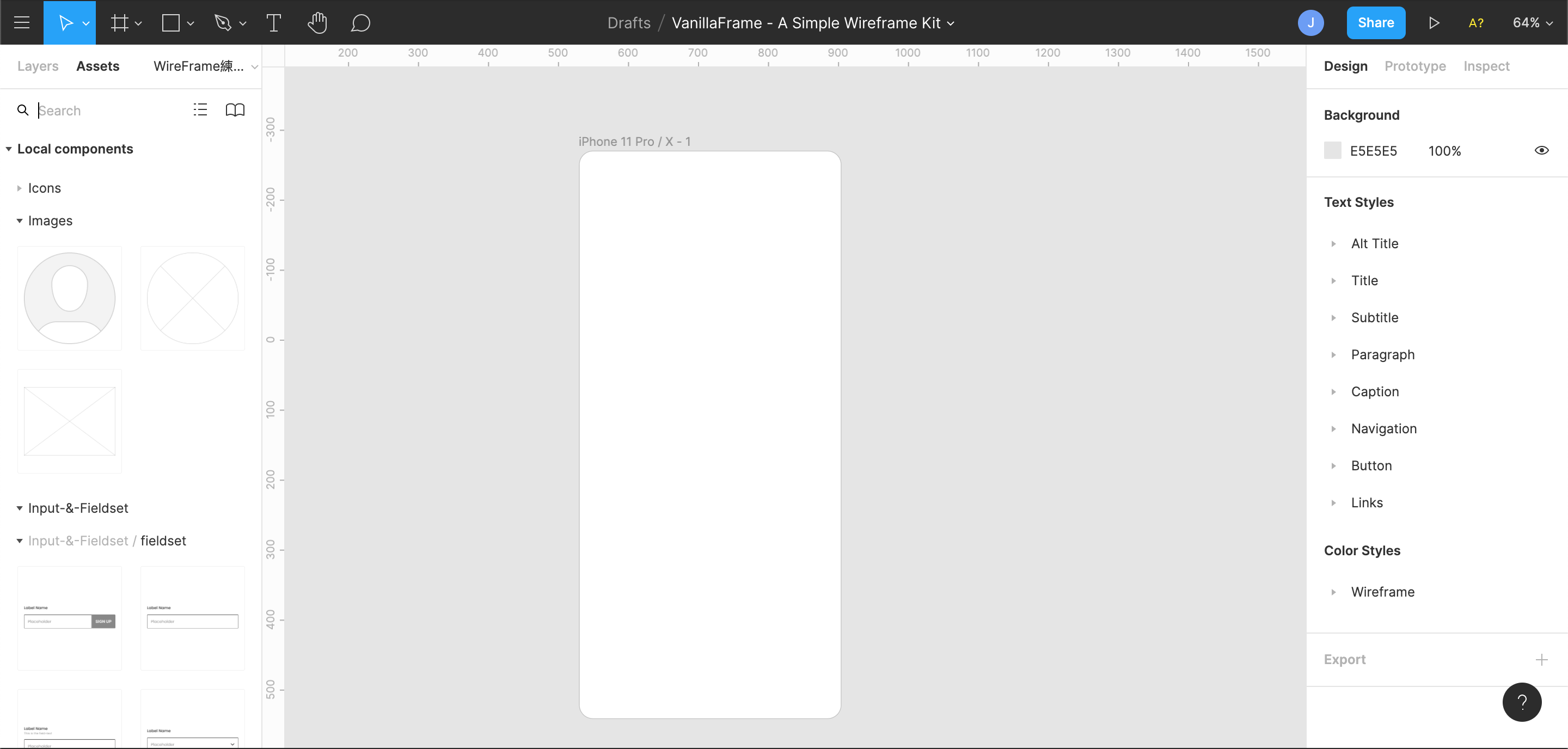Expand the Paragraph text style
This screenshot has height=749, width=1568.
(x=1334, y=355)
